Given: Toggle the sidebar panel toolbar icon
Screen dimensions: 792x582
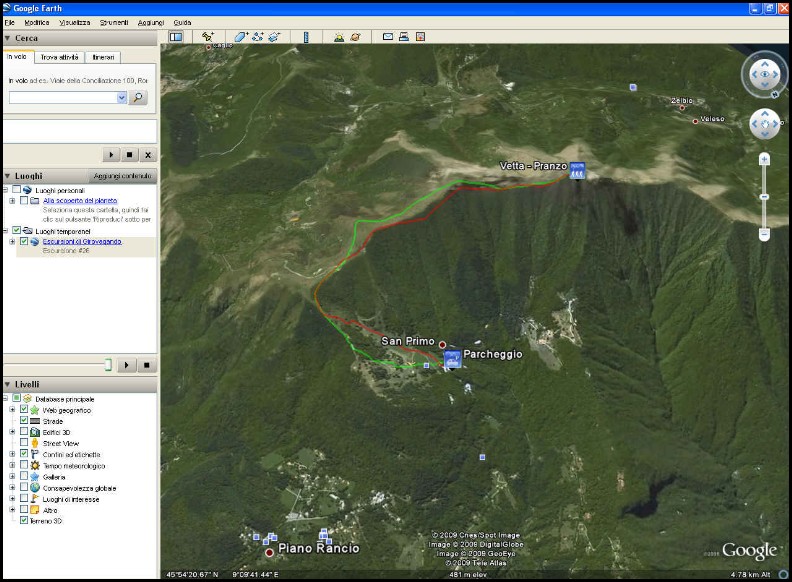Looking at the screenshot, I should (x=176, y=36).
